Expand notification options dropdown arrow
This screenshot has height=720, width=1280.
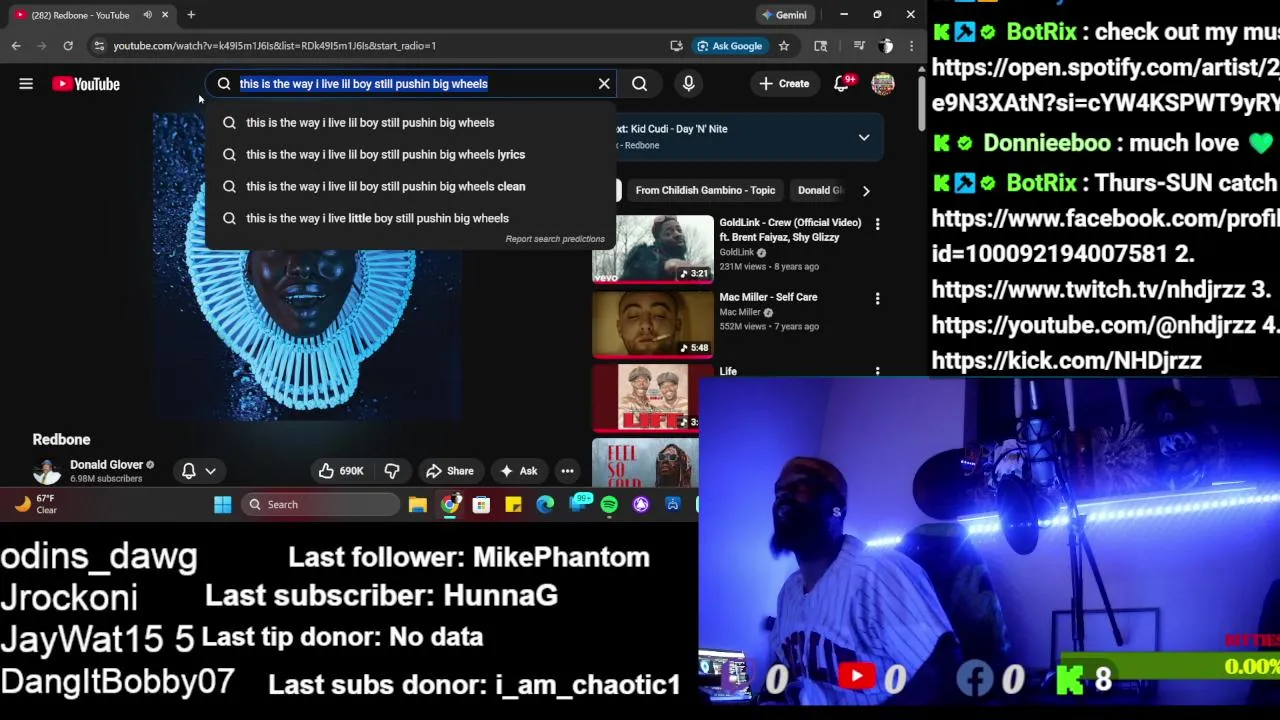coord(210,471)
